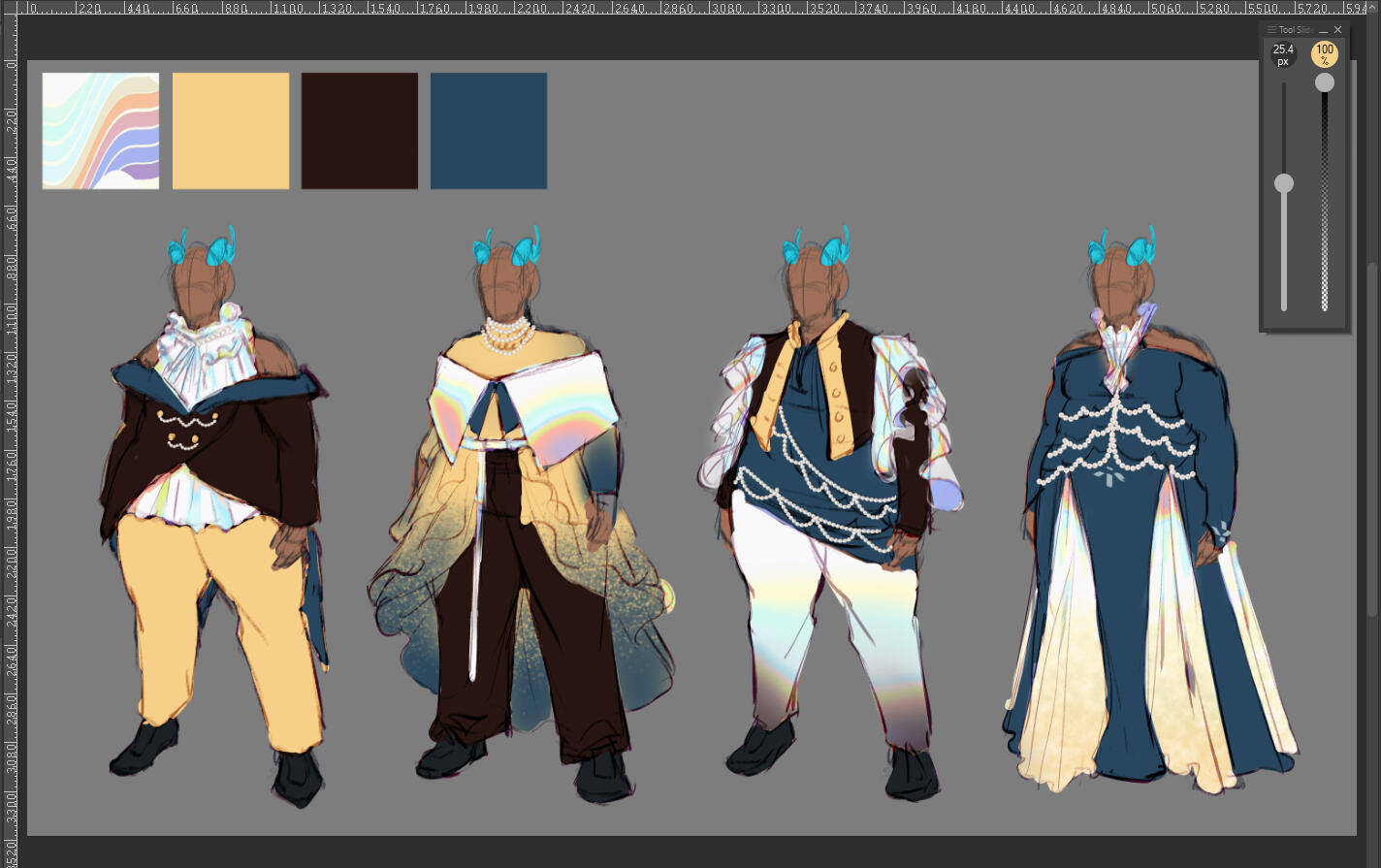Viewport: 1381px width, 868px height.
Task: Close the Tool Slider panel
Action: [1338, 30]
